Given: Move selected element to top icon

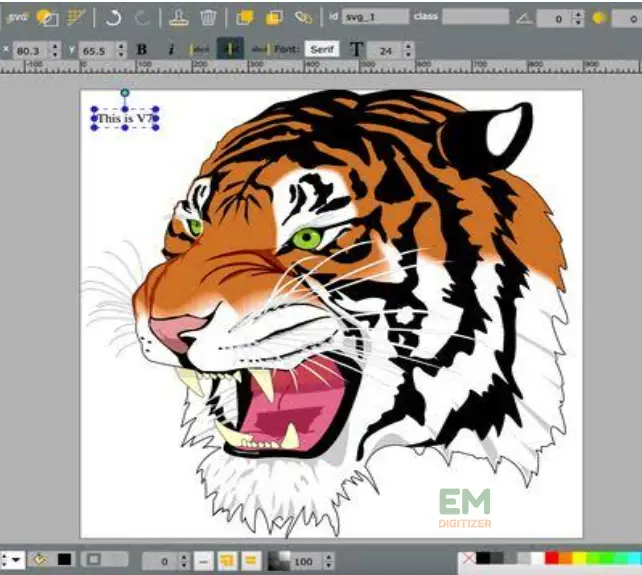Looking at the screenshot, I should pyautogui.click(x=245, y=17).
